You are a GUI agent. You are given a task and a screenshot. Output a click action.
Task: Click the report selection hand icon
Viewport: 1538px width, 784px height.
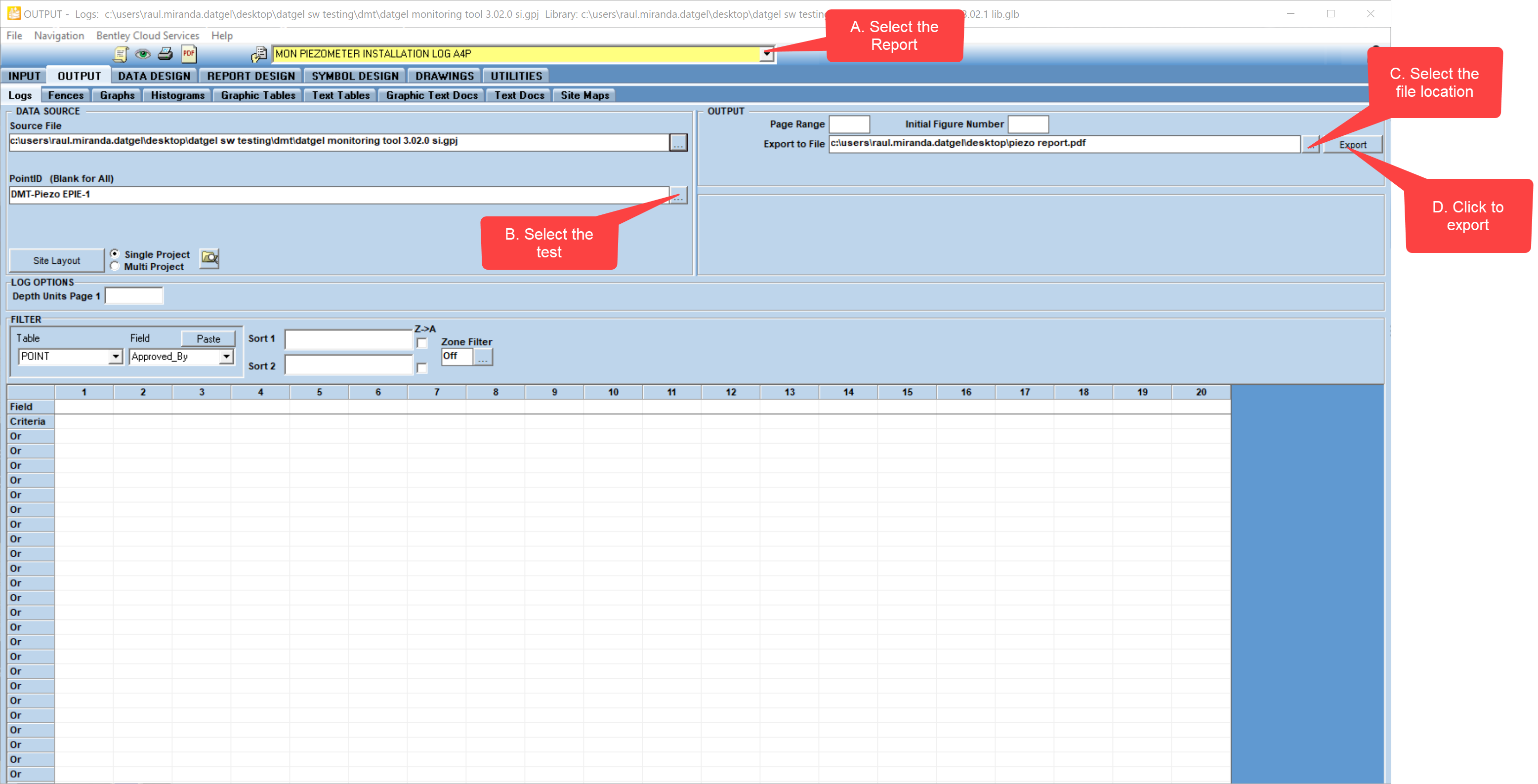258,55
